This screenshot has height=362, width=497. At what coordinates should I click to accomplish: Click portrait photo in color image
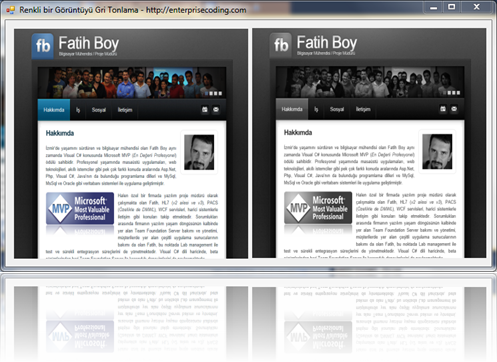(x=199, y=152)
